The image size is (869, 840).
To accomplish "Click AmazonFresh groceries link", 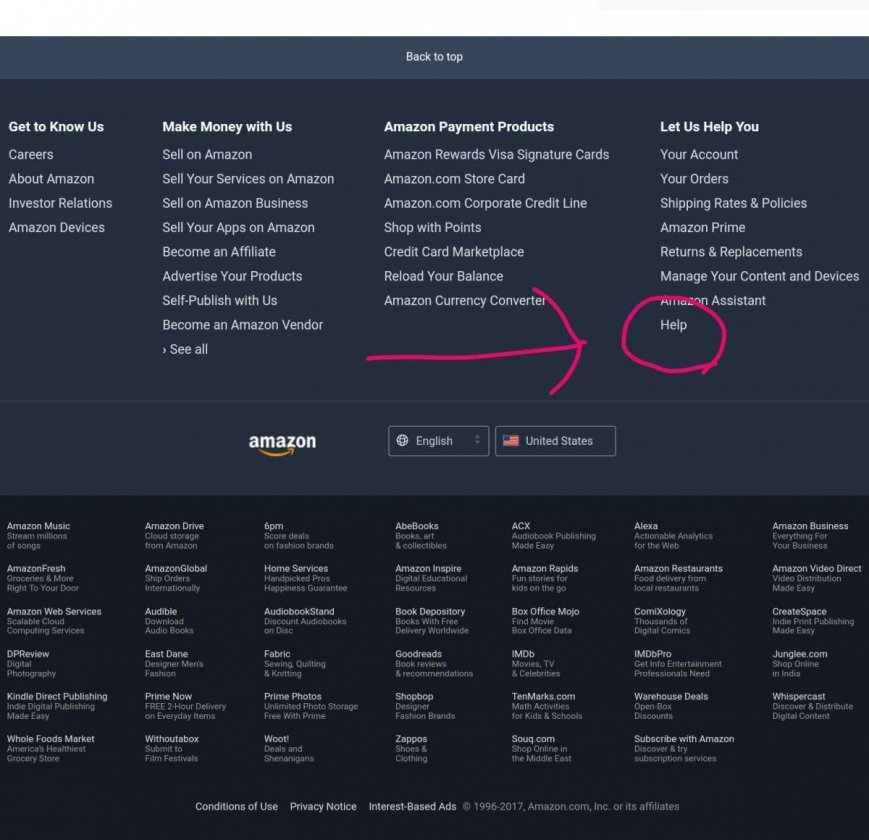I will point(43,578).
